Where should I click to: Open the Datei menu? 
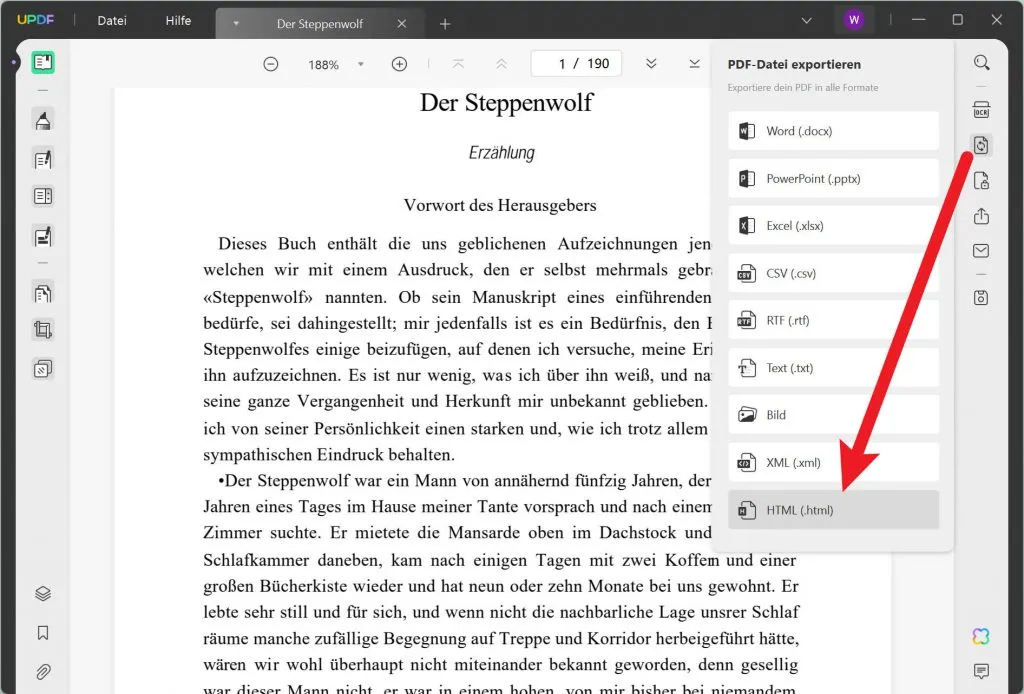111,19
